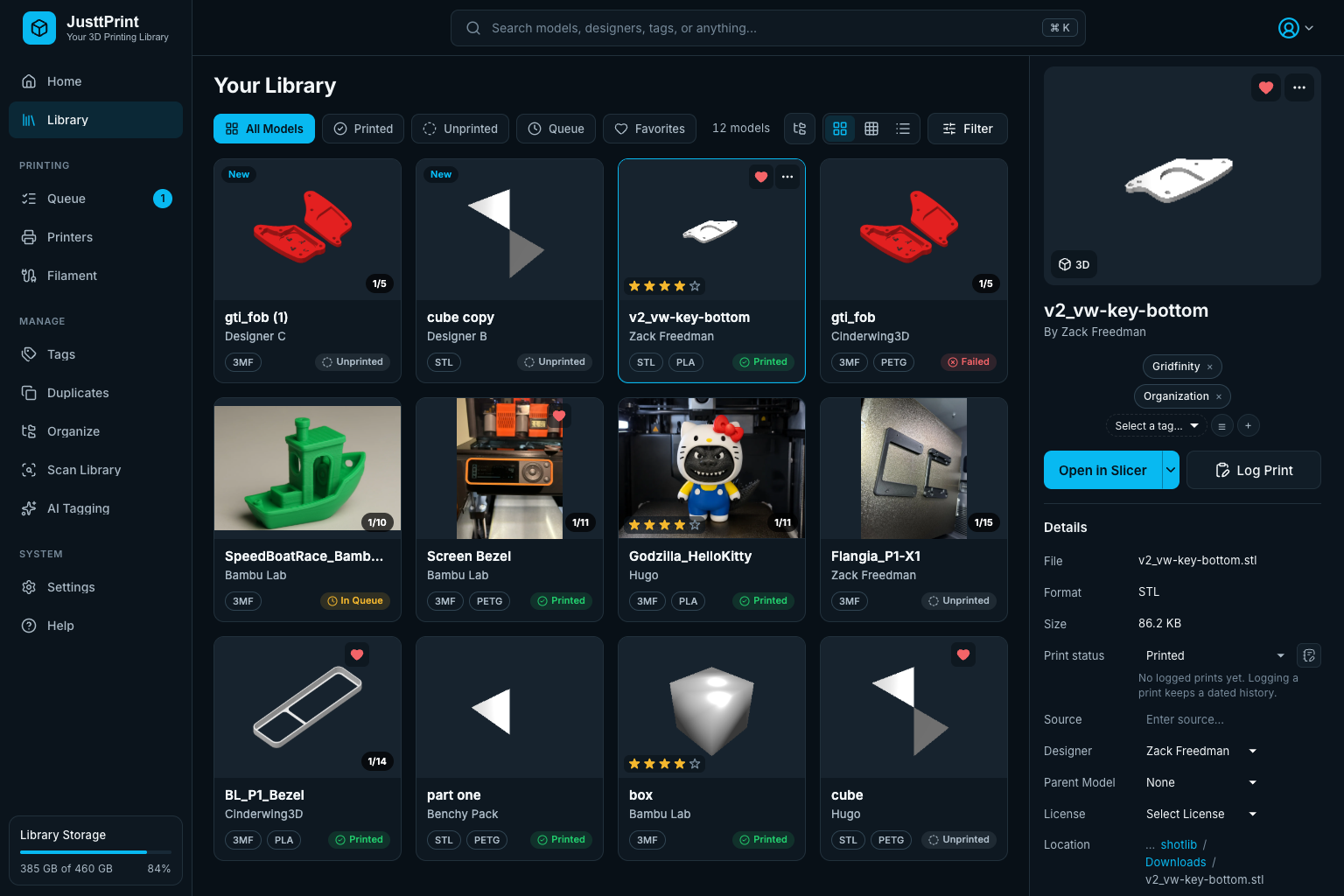
Task: Open Help page
Action: coord(95,626)
